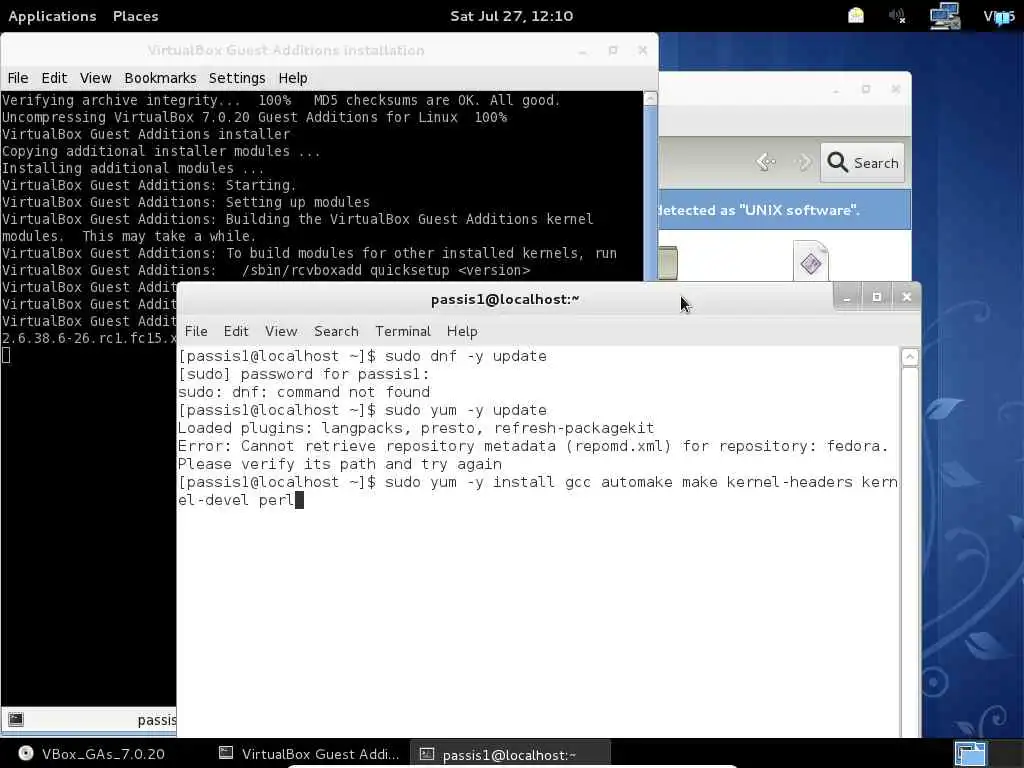Select the file icon in file manager window

click(810, 261)
